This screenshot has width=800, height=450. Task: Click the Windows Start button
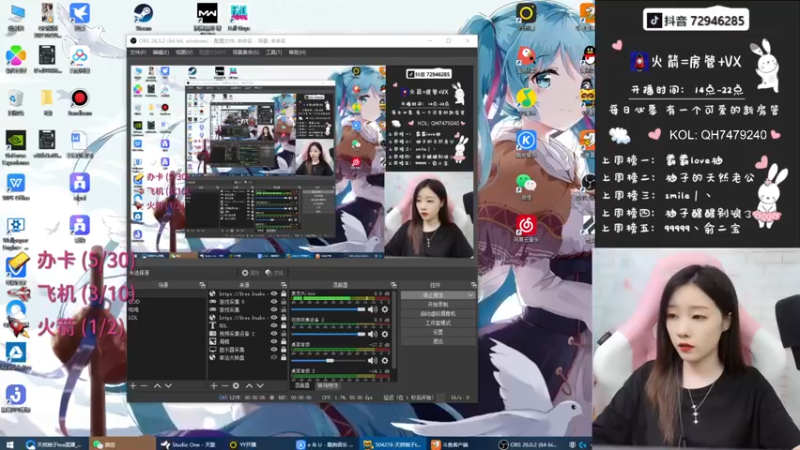click(9, 444)
